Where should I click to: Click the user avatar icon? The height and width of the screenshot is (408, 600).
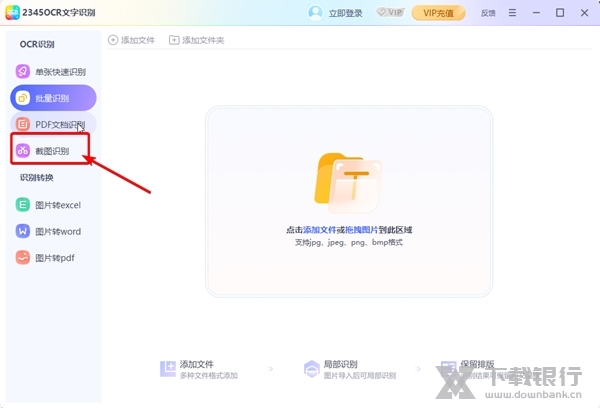point(315,13)
